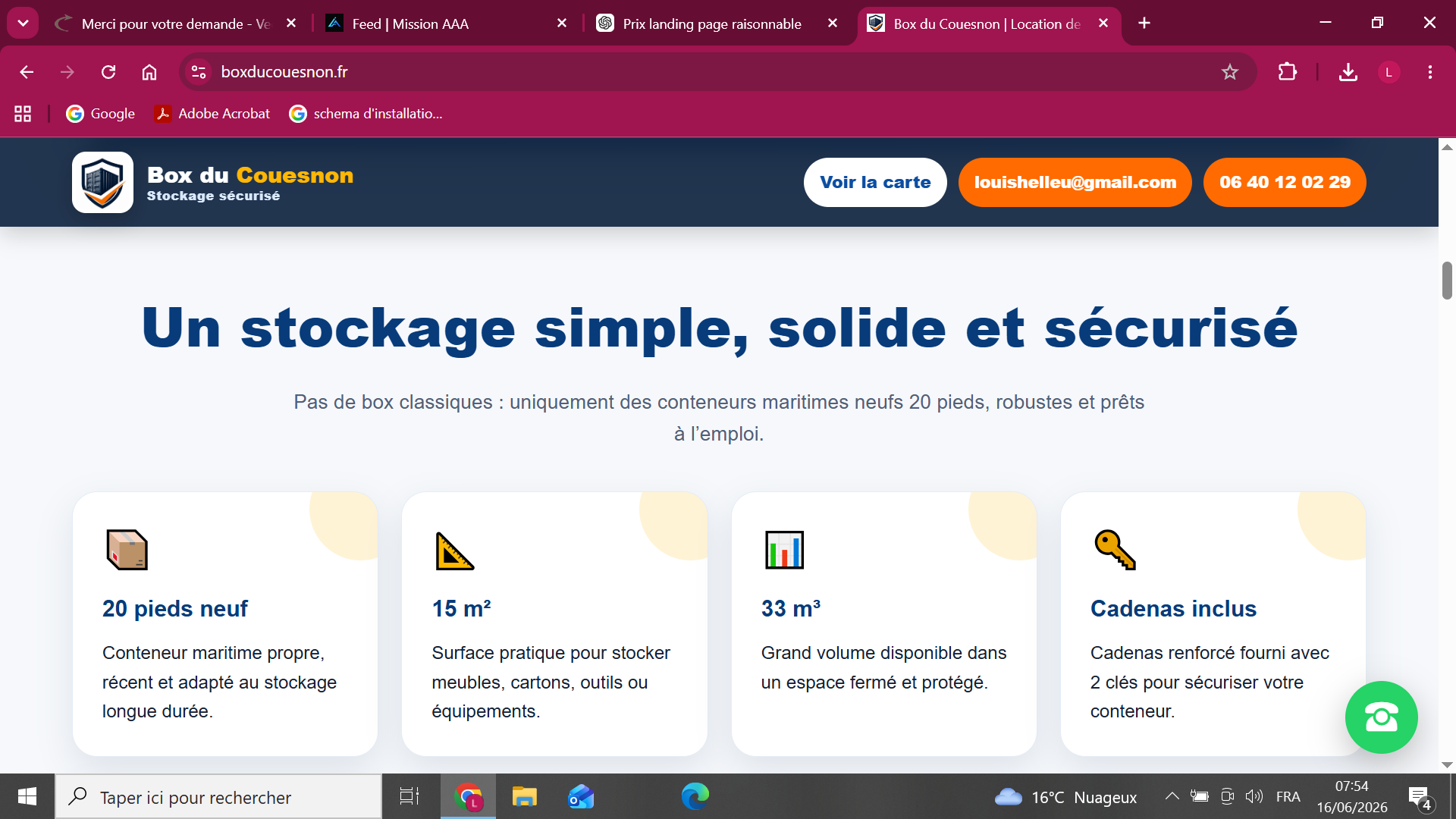Screen dimensions: 1456x819
Task: Click the page vertical scrollbar thumb
Action: click(1447, 281)
